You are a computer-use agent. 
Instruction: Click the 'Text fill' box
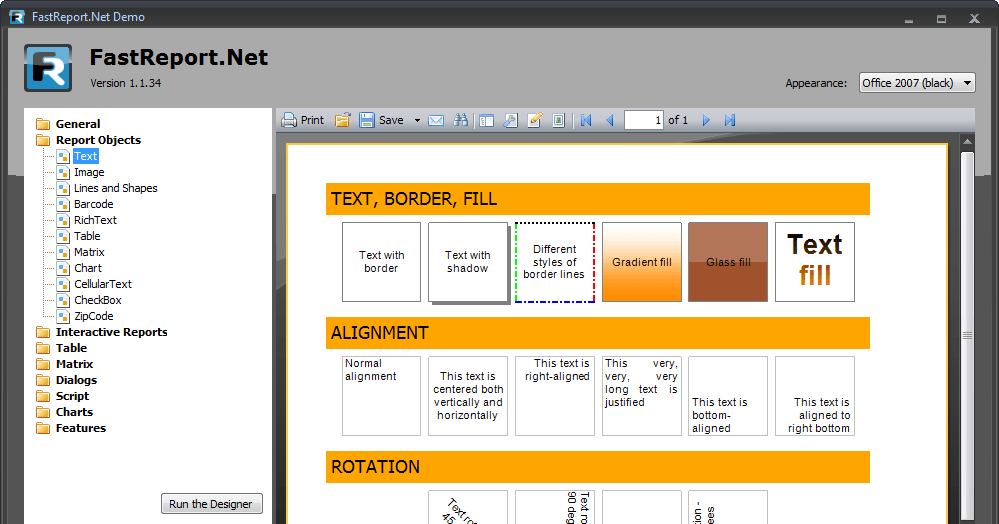(815, 261)
